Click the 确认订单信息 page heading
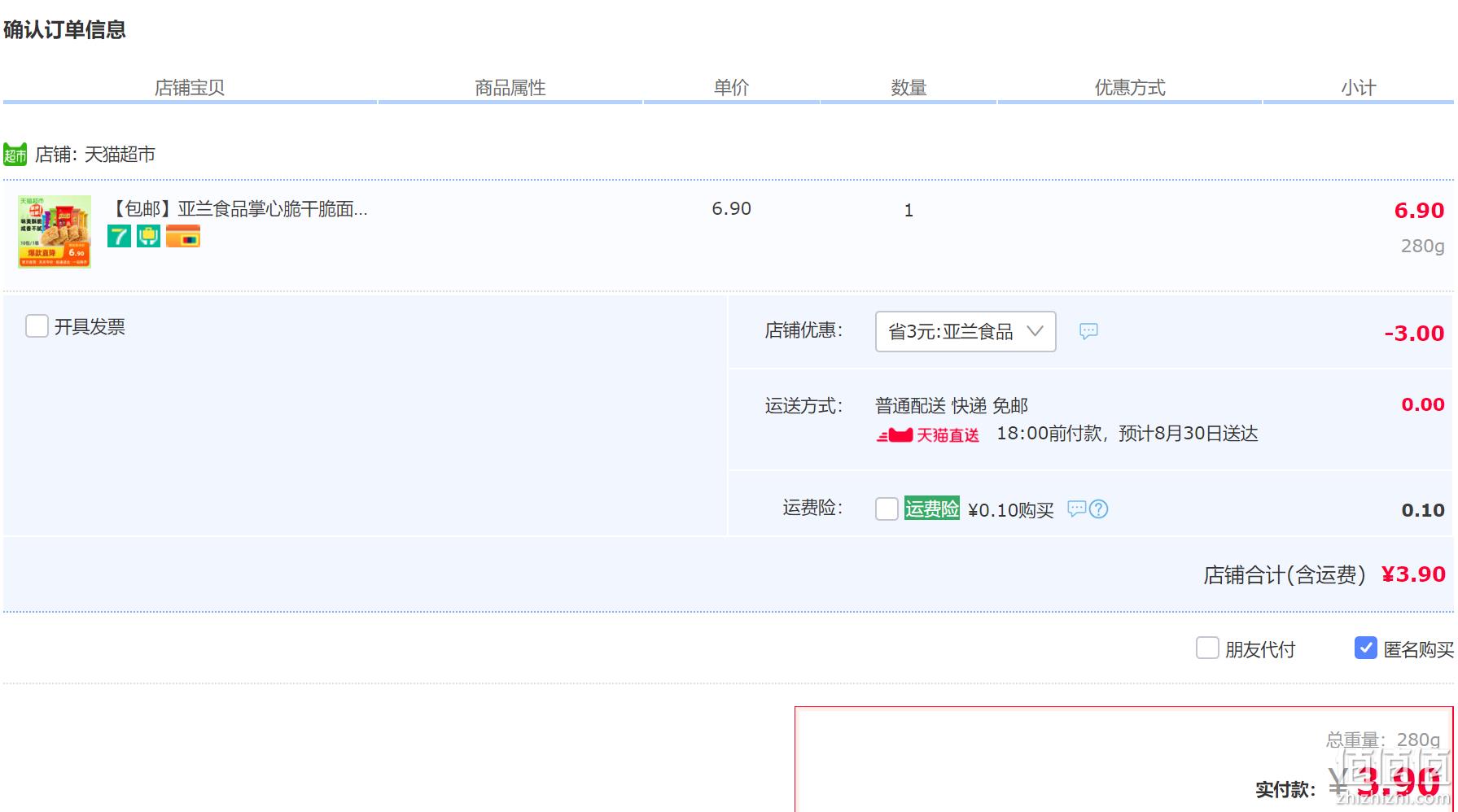This screenshot has height=812, width=1458. (64, 30)
